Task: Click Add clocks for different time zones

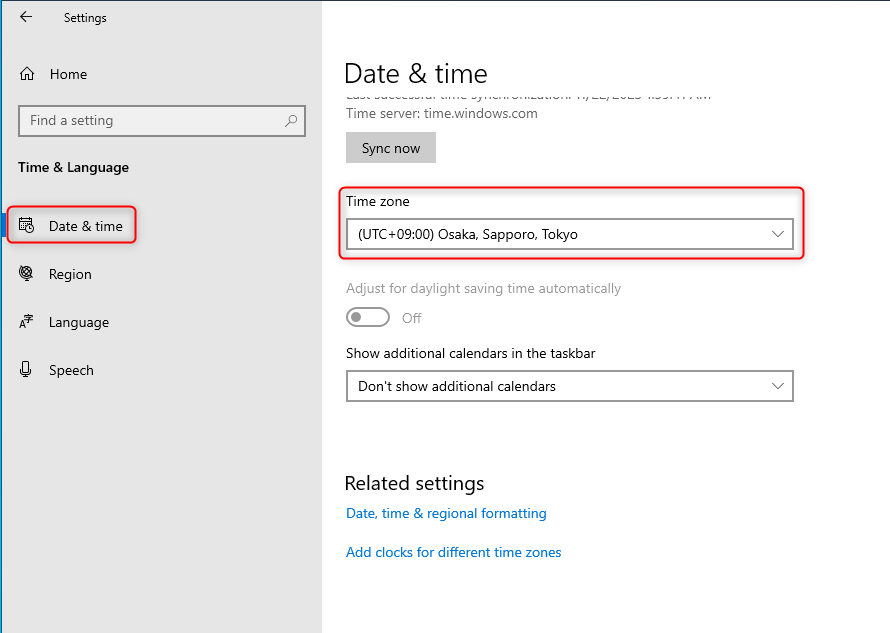Action: (x=453, y=552)
